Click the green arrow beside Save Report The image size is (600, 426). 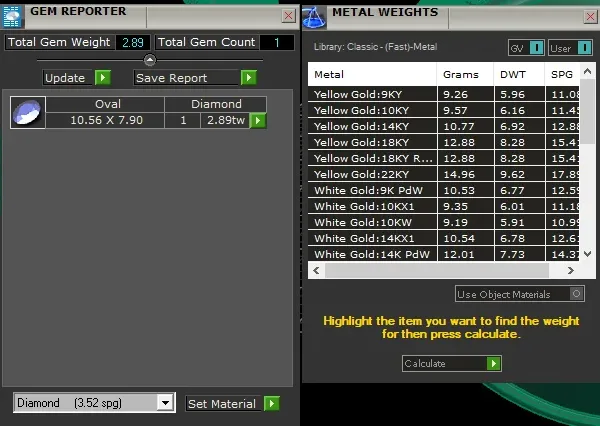click(249, 78)
